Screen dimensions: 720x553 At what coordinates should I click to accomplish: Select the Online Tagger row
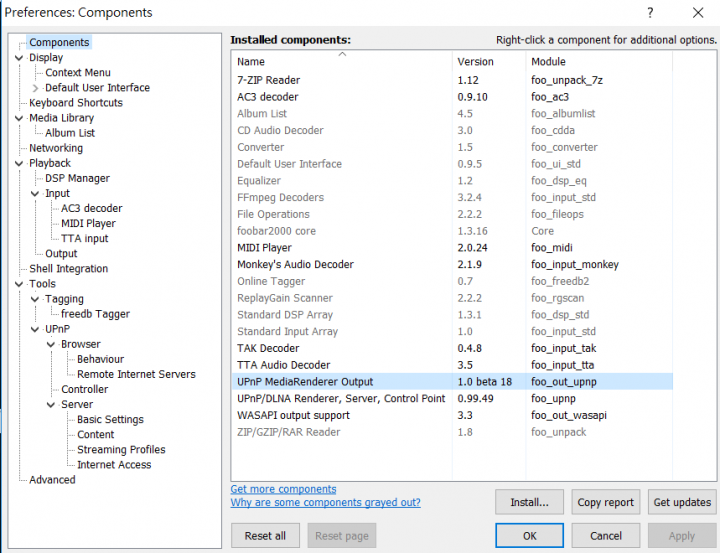click(452, 282)
